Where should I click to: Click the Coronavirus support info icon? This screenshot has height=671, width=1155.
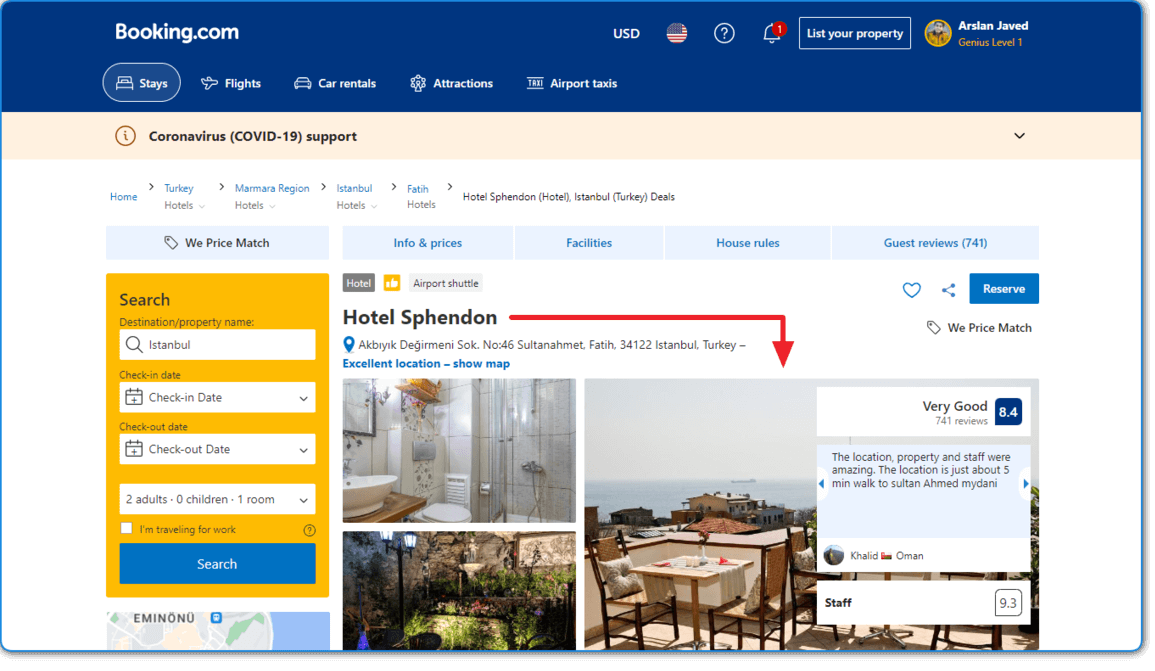[125, 136]
